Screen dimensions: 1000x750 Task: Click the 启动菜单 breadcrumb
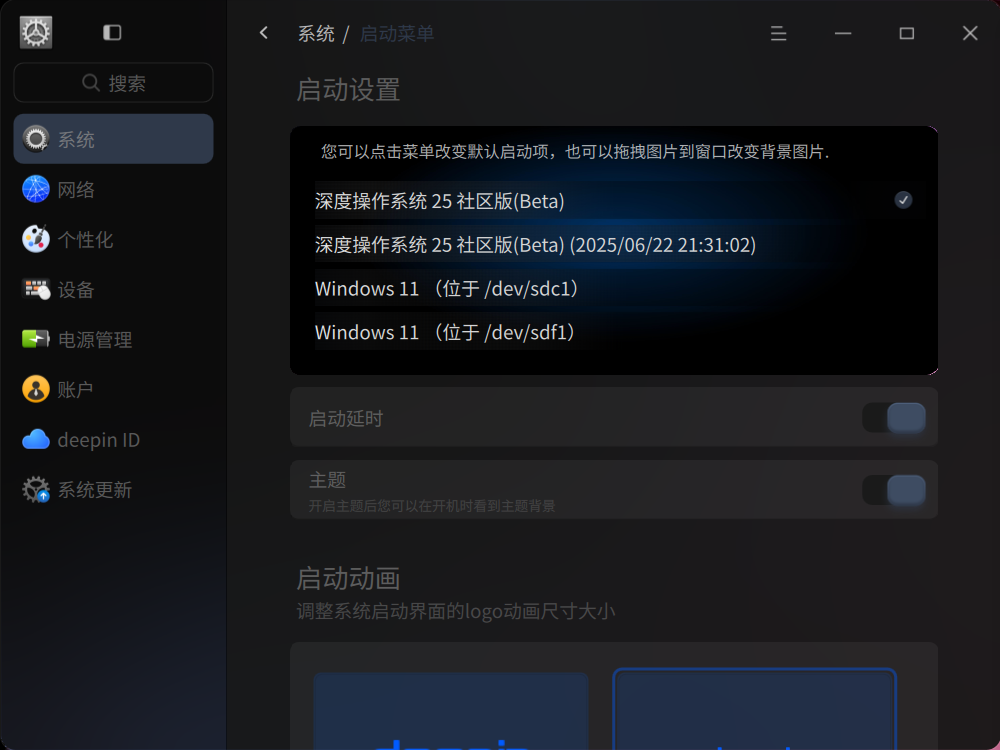coord(397,33)
